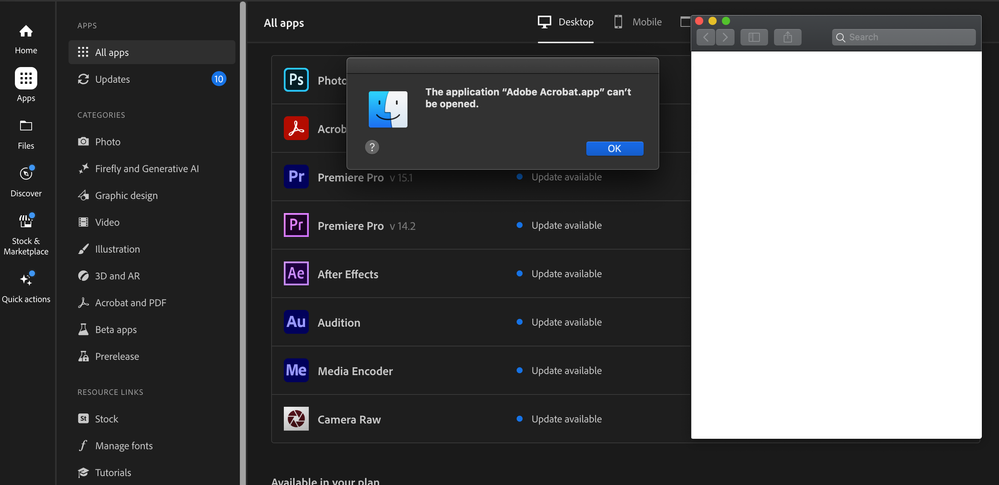The height and width of the screenshot is (485, 999).
Task: Click the sidebar scrollbar handle
Action: click(x=242, y=242)
